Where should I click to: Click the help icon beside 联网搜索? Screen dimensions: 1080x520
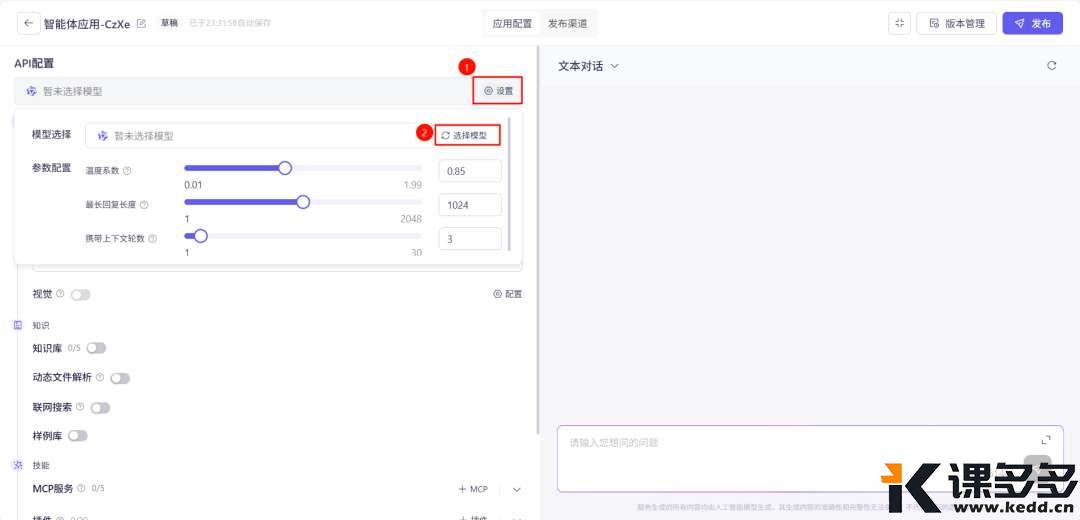click(x=80, y=407)
